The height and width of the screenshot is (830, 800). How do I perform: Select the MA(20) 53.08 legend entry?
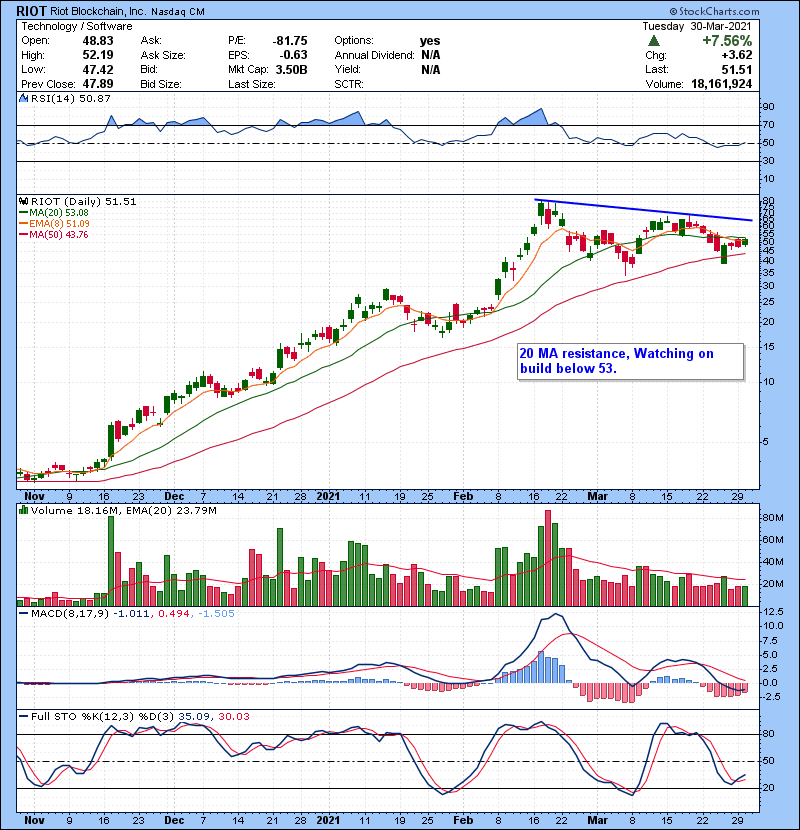coord(54,213)
